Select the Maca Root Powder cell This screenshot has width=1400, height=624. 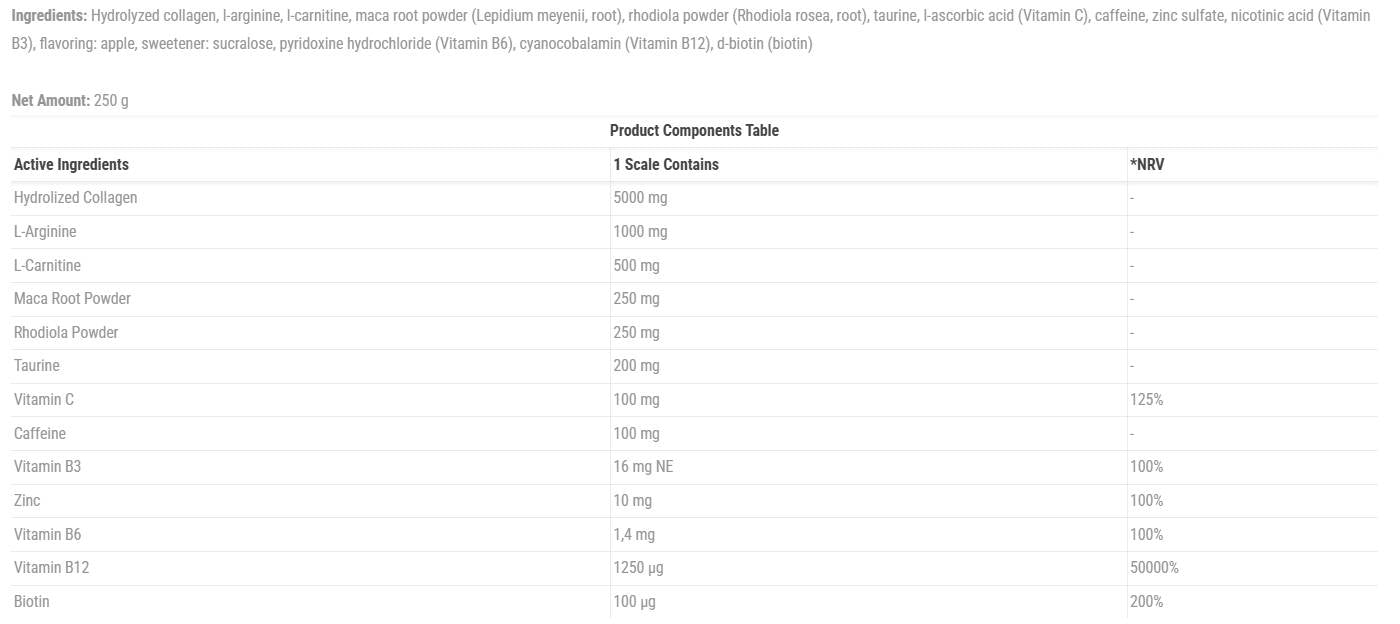click(72, 299)
